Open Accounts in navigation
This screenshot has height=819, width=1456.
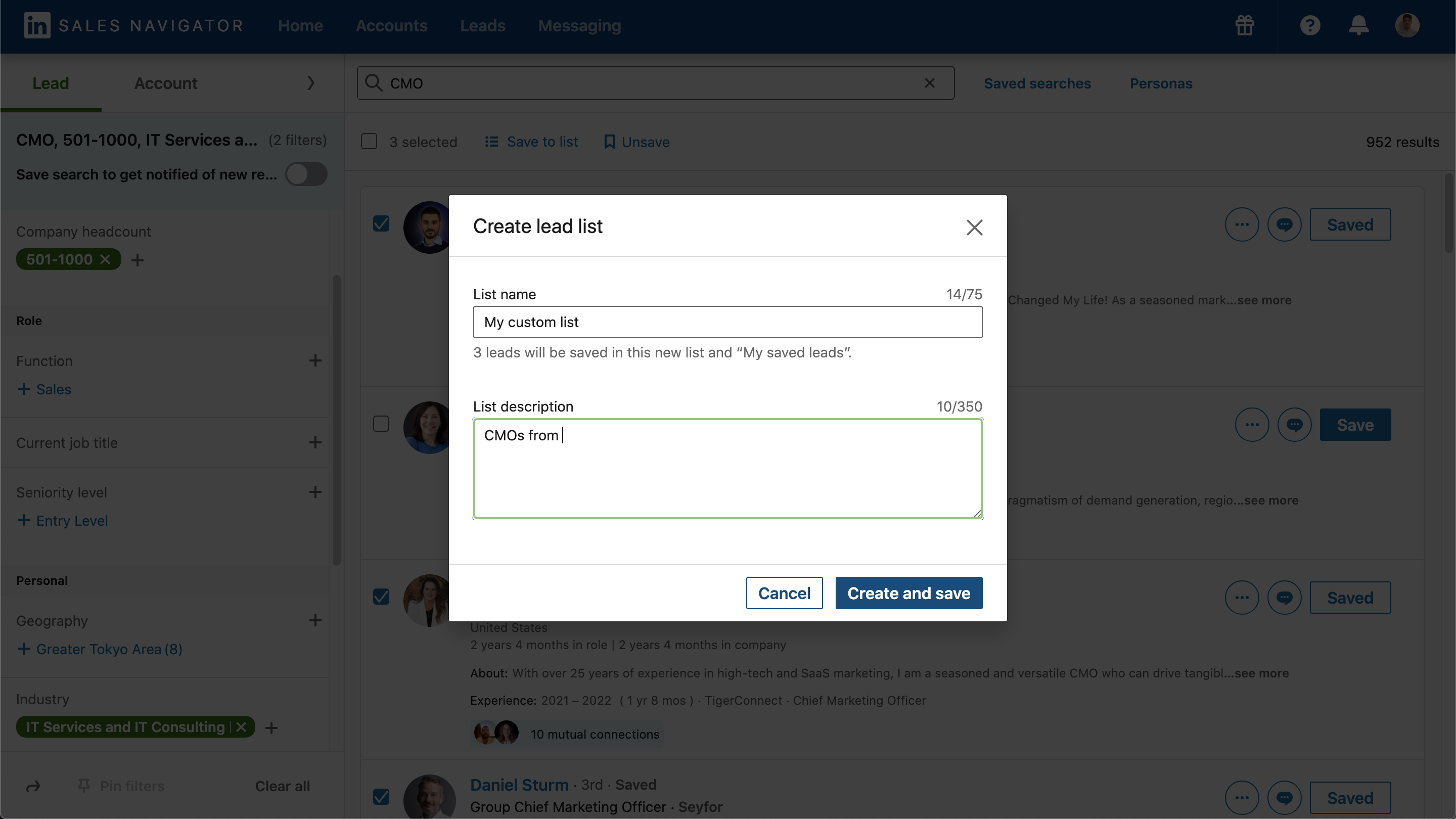tap(391, 25)
